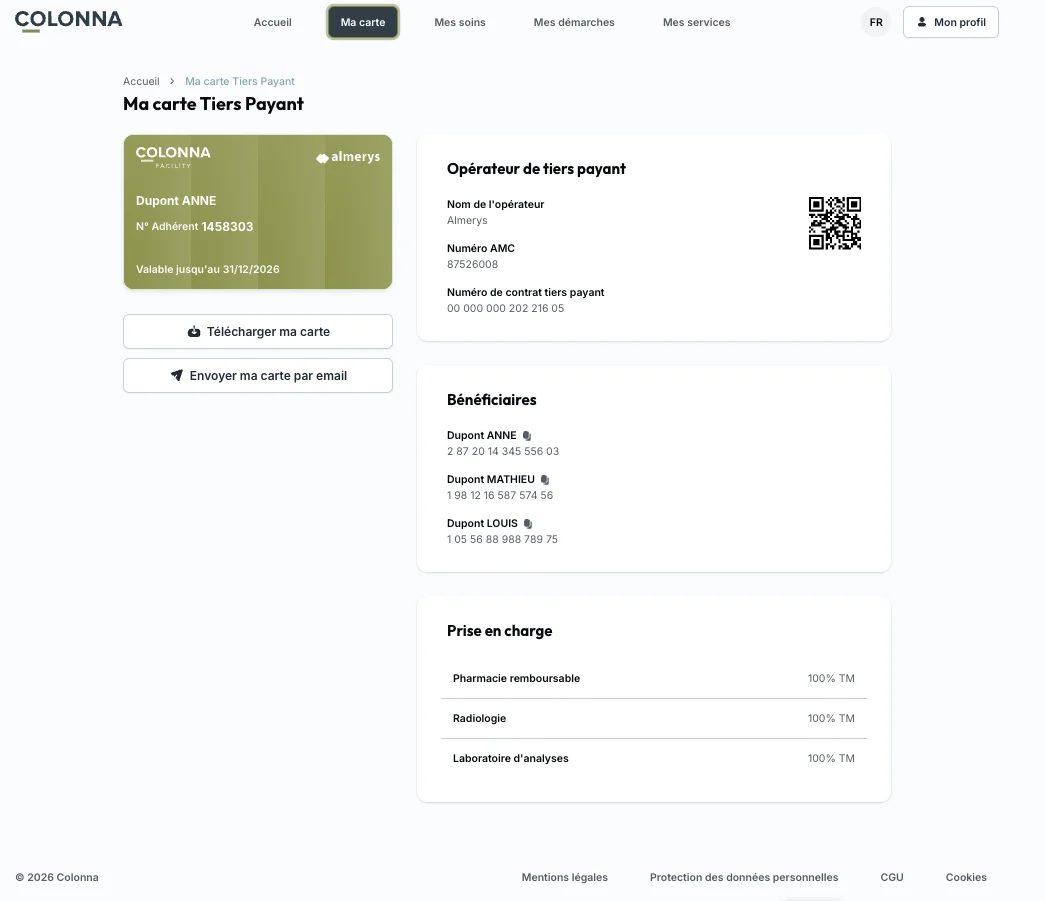This screenshot has width=1045, height=901.
Task: Click operator name Almerys
Action: 467,220
